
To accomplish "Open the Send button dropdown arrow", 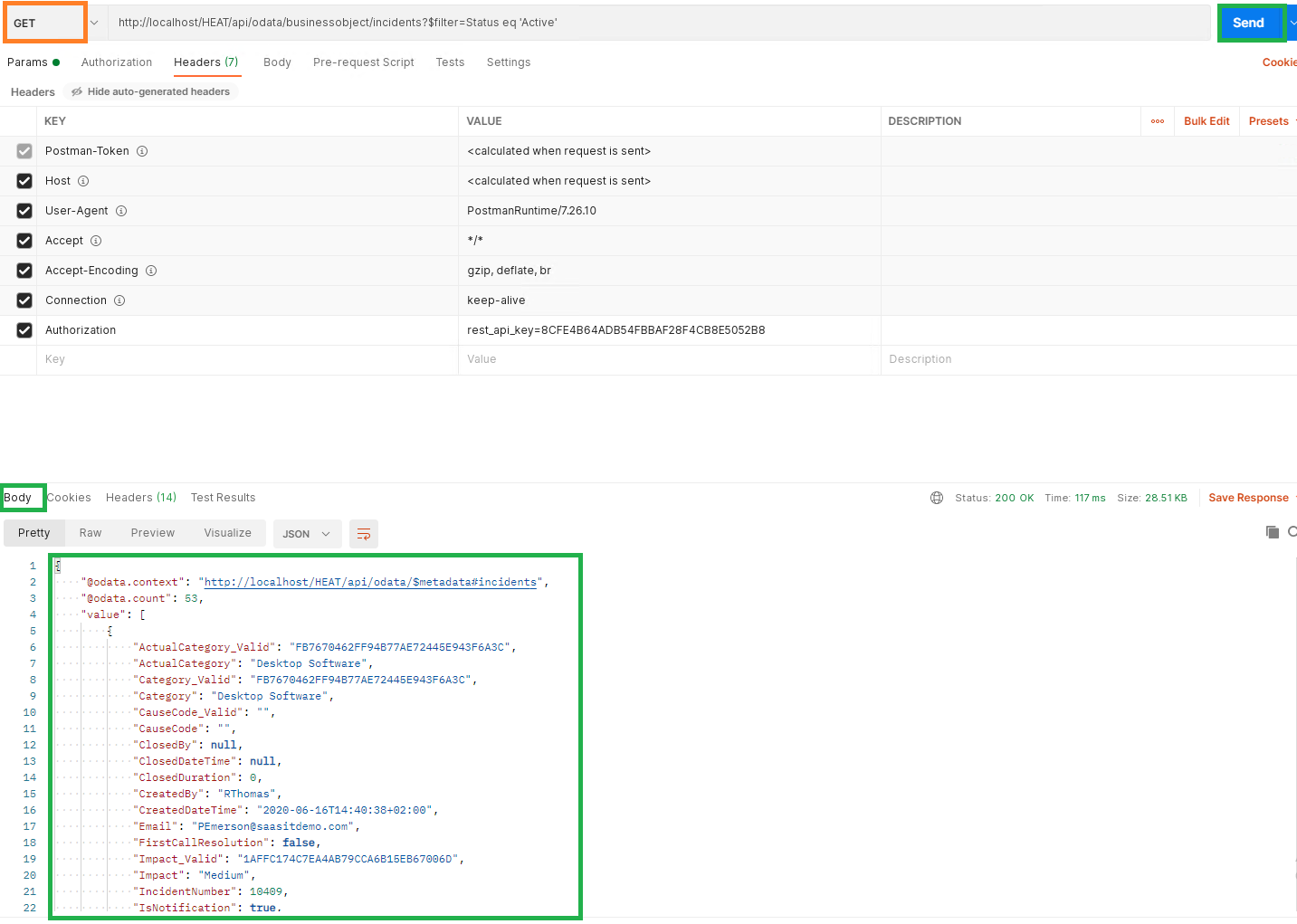I will pyautogui.click(x=1292, y=22).
